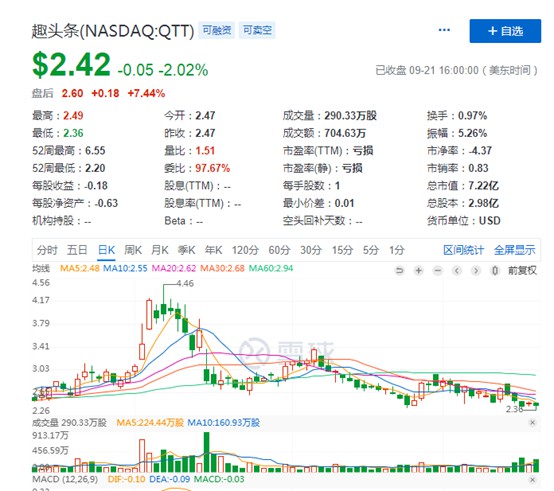Viewport: 554px width, 491px height.
Task: Switch to the 15分 interval tab
Action: [x=342, y=250]
